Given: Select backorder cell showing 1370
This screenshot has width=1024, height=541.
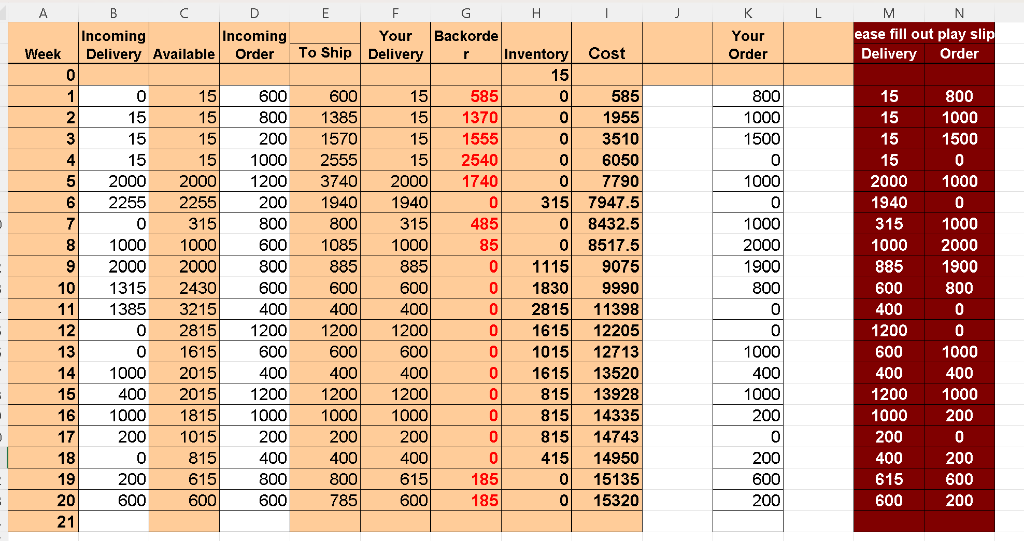Looking at the screenshot, I should [466, 118].
